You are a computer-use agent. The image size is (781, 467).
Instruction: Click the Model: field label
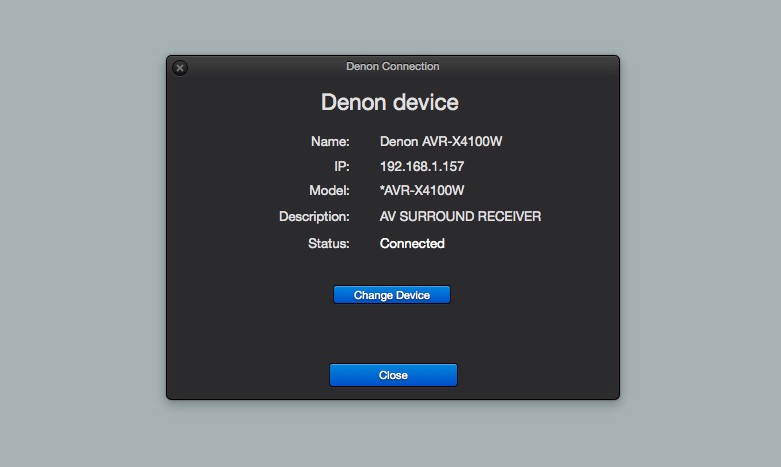coord(329,191)
